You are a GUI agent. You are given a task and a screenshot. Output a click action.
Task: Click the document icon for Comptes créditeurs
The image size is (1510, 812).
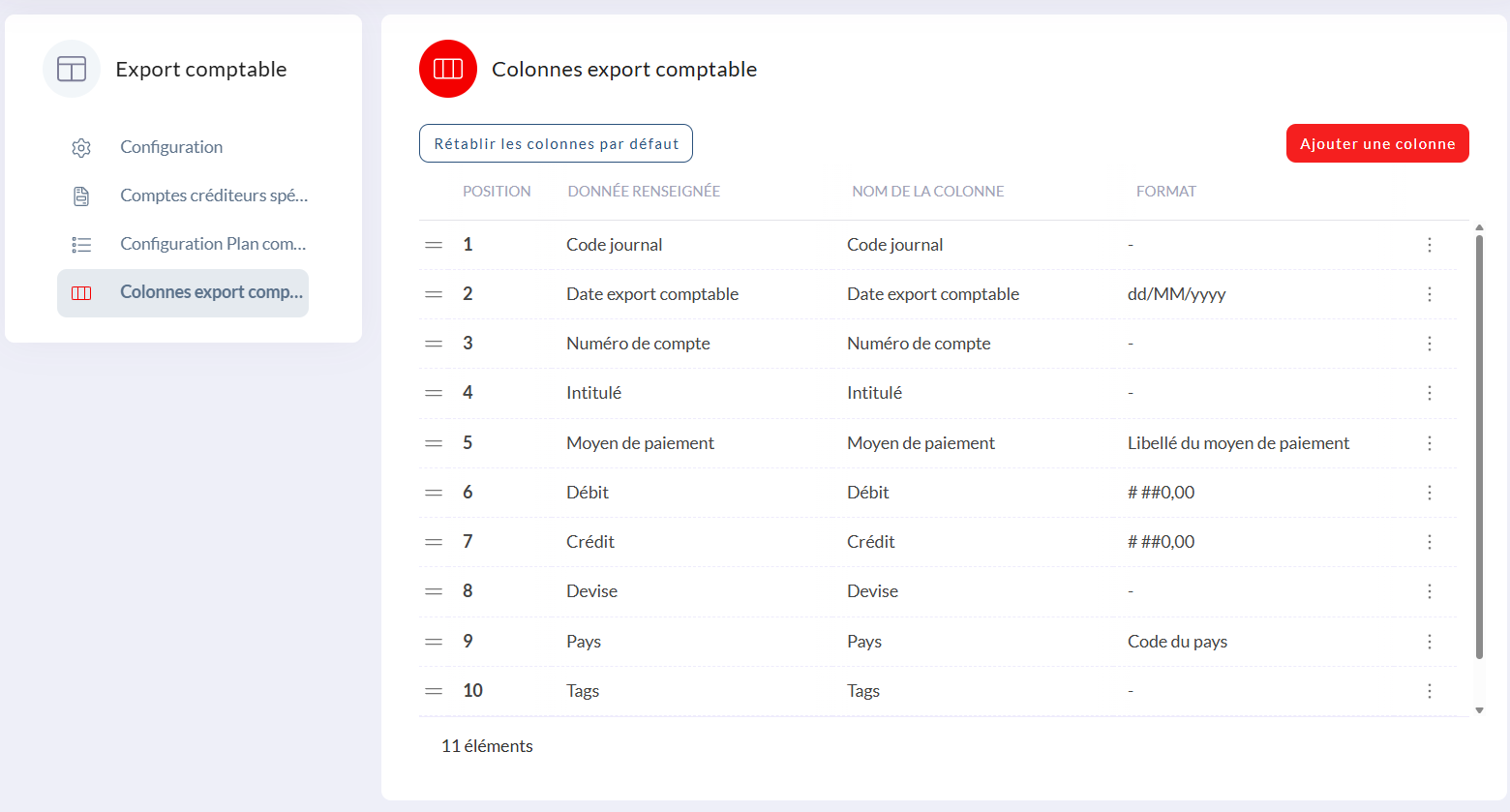[x=81, y=195]
